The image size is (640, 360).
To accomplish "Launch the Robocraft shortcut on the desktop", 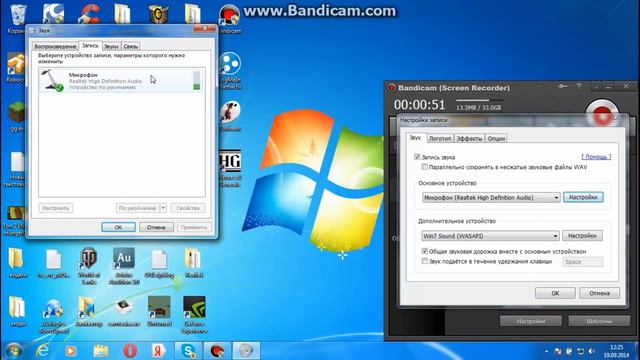I will point(16,67).
